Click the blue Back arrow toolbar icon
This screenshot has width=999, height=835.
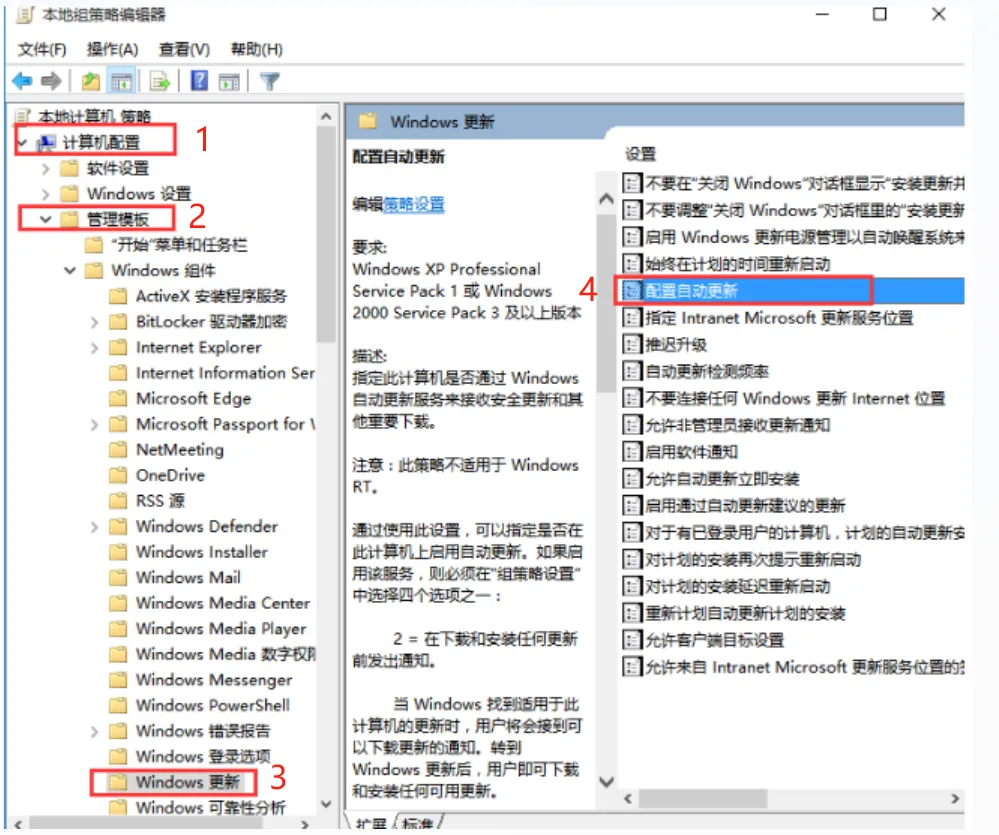click(x=21, y=81)
